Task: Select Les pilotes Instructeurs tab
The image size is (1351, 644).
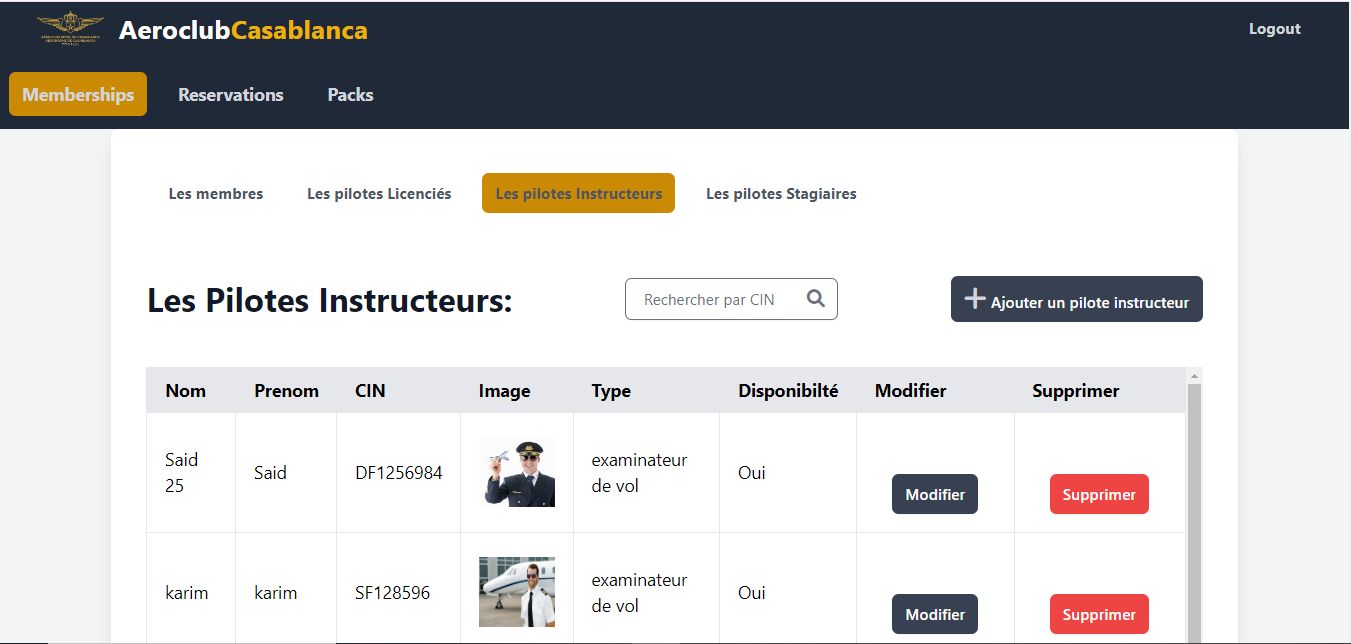Action: coord(578,194)
